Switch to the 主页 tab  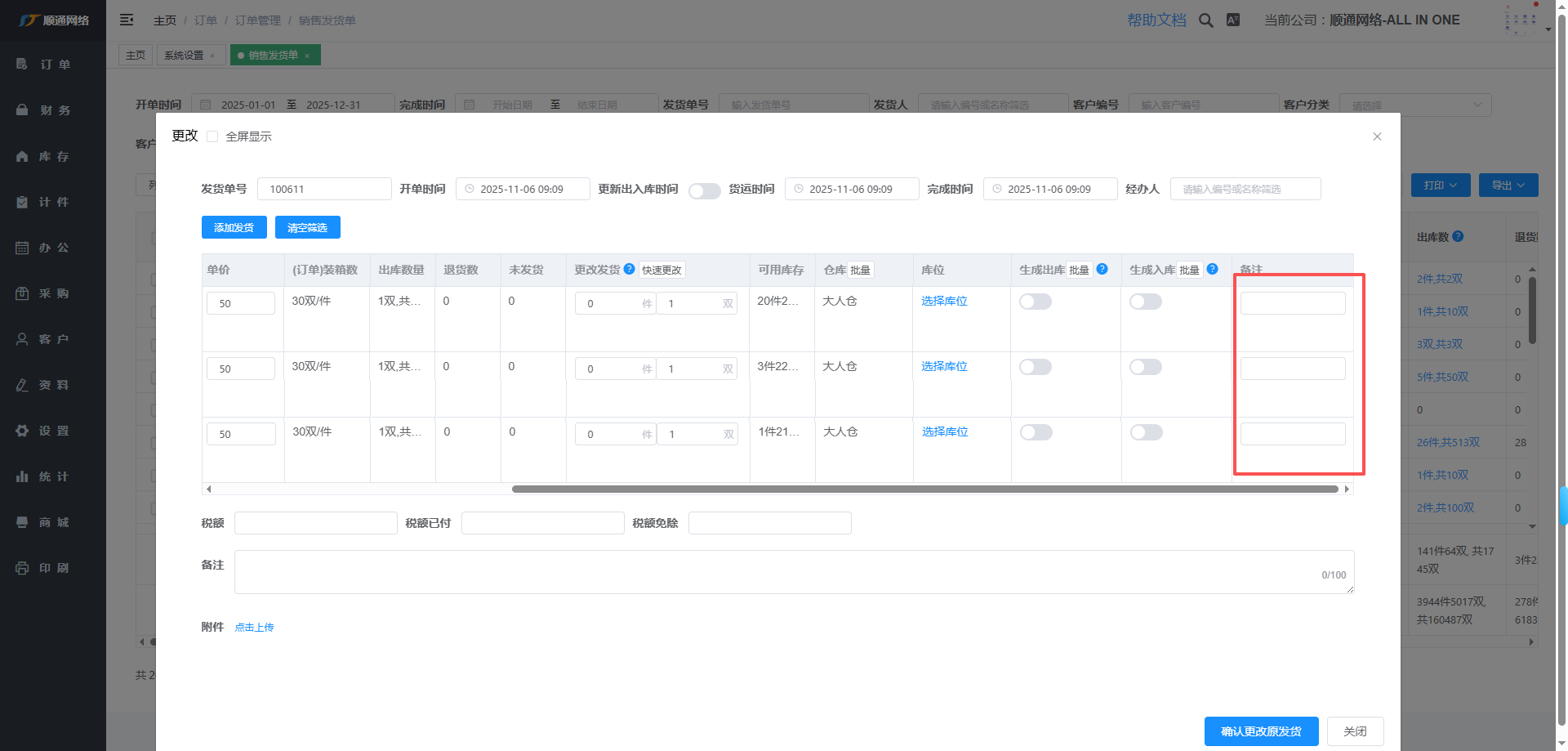click(136, 56)
